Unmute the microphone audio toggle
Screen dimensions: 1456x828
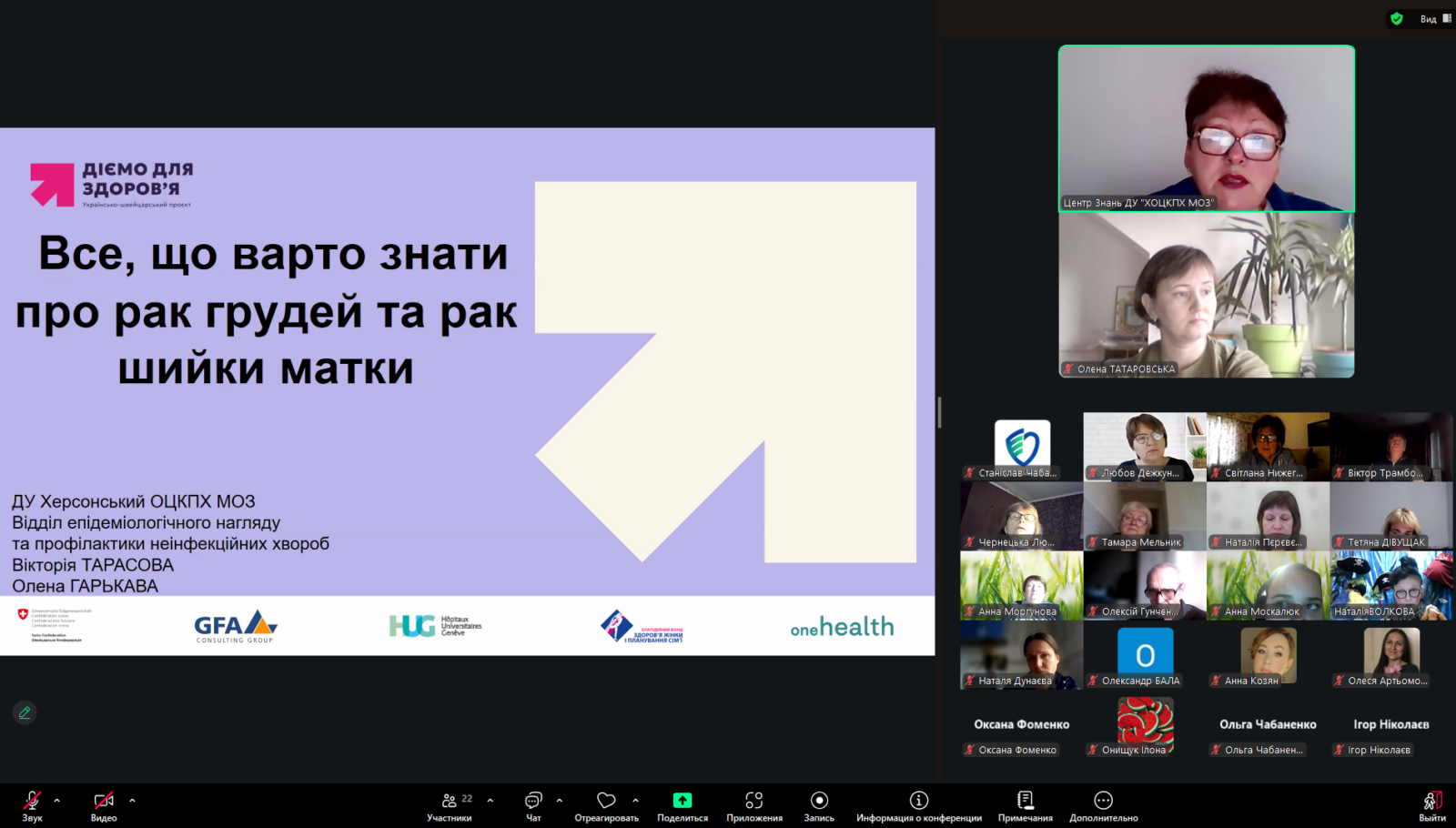tap(32, 801)
